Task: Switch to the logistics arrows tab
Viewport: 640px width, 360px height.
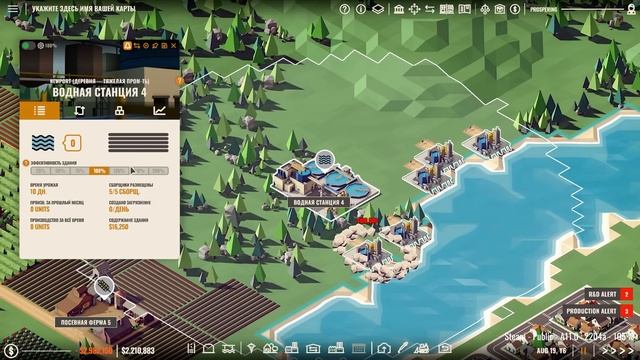Action: [80, 111]
